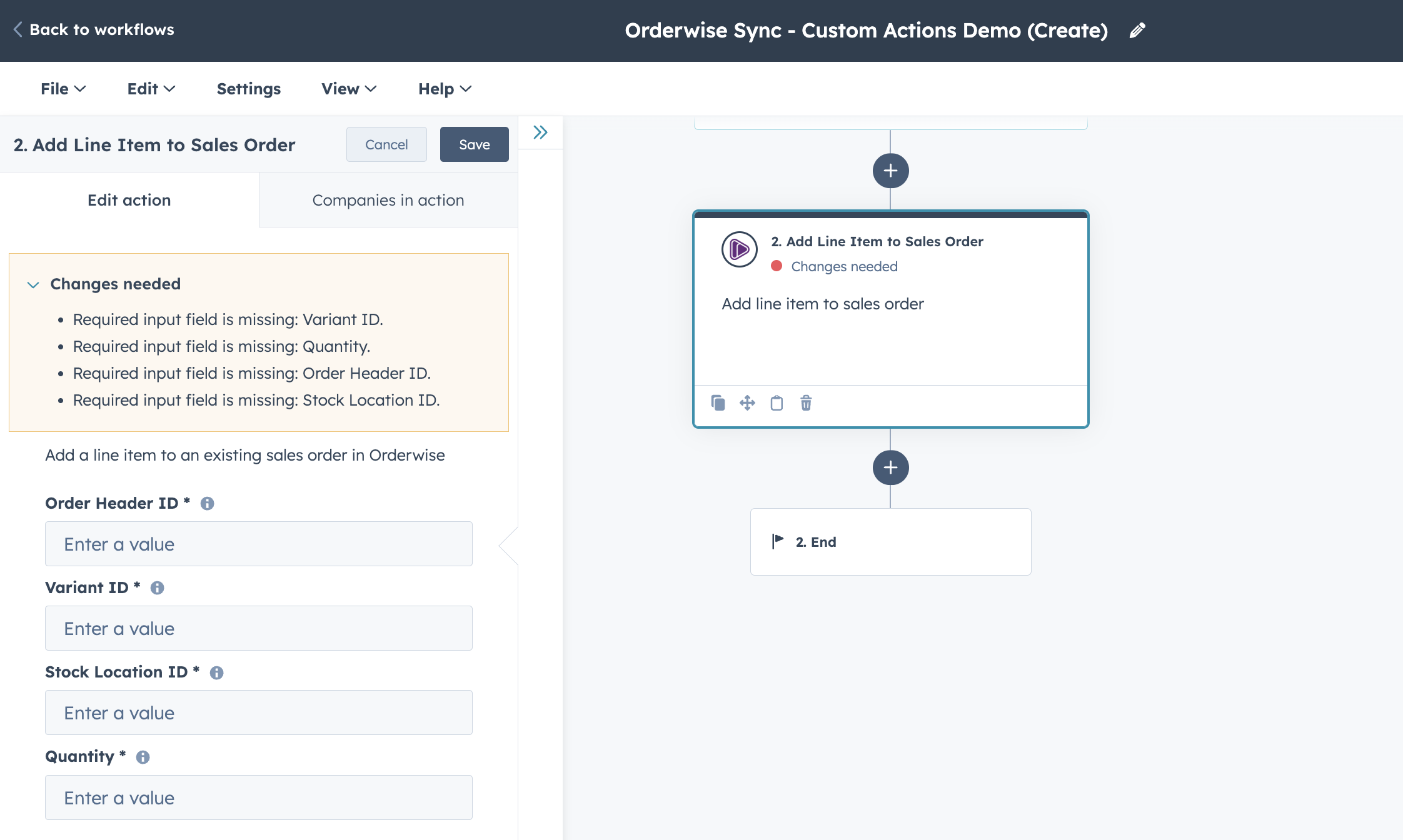Click the missing Variant ID error message
1403x840 pixels.
[x=228, y=319]
